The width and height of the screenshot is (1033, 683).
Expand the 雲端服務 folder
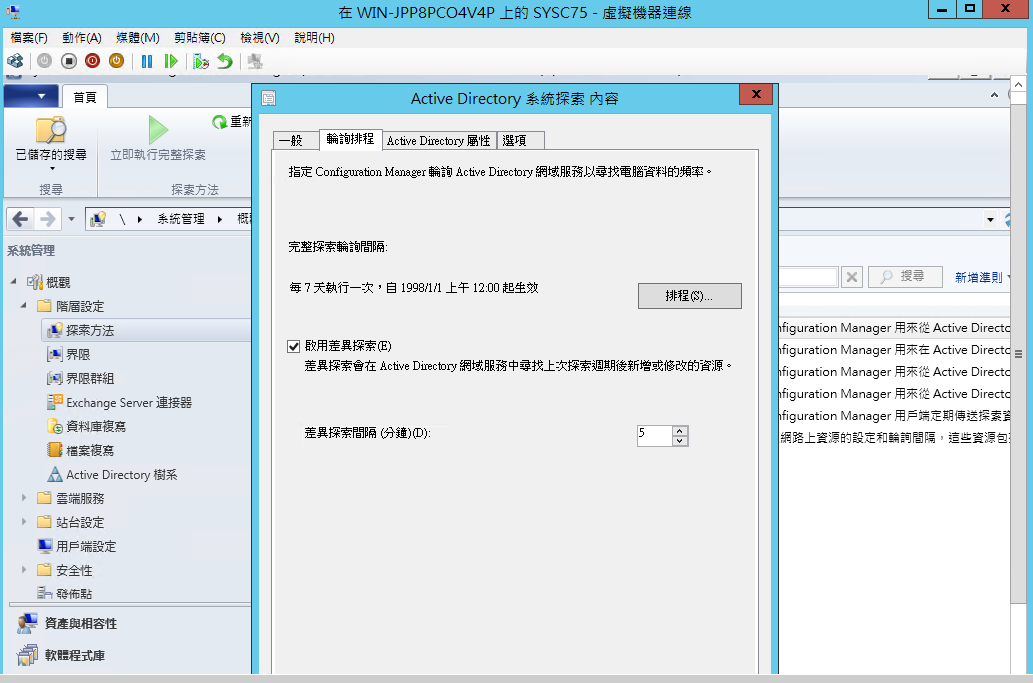[x=24, y=498]
